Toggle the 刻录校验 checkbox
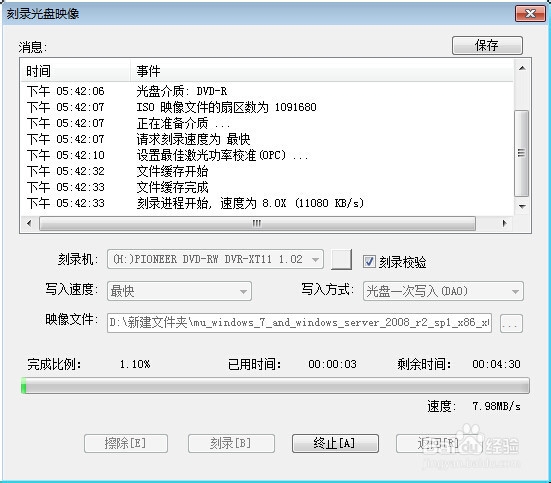 pos(369,262)
